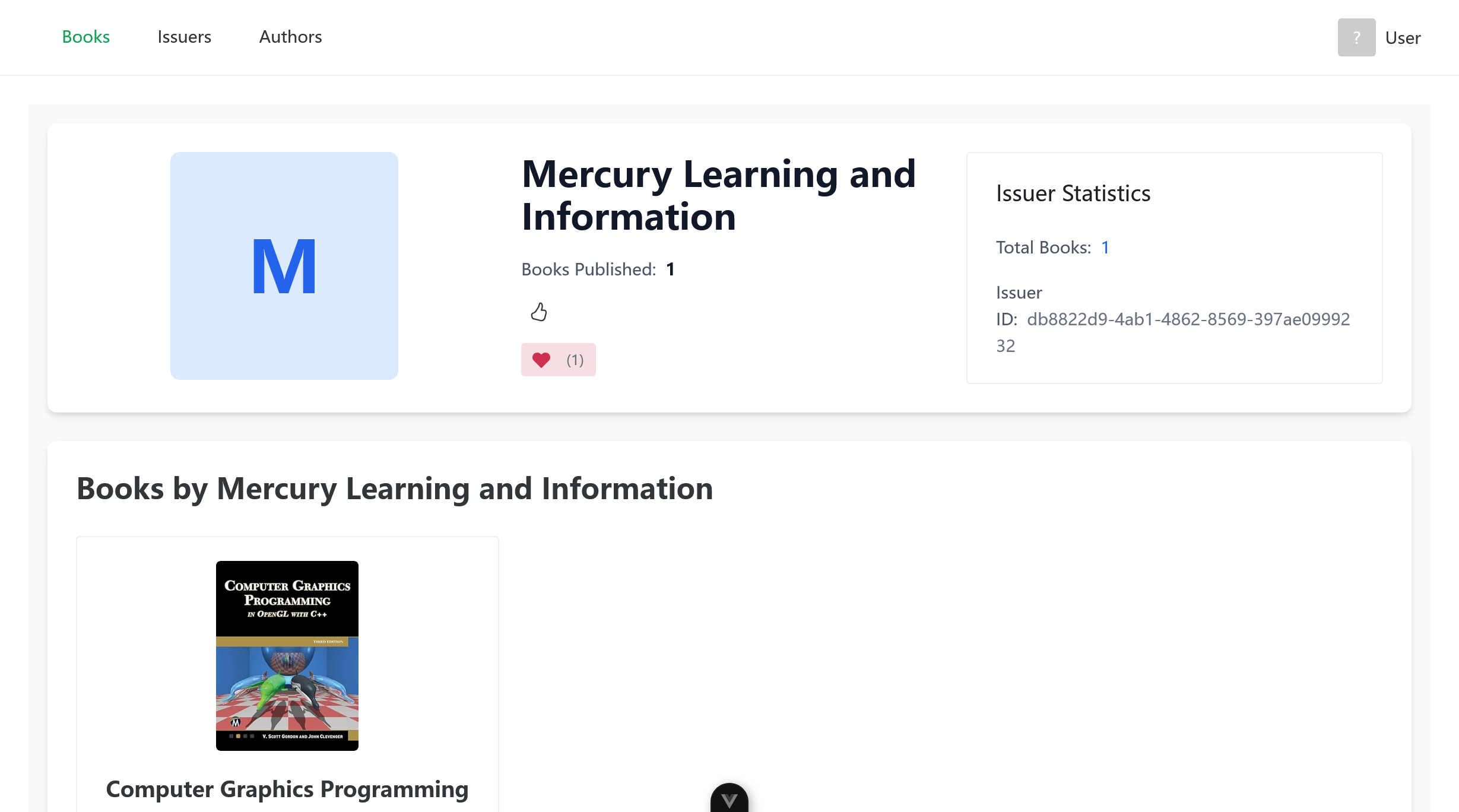Toggle the red heart favorite icon
The width and height of the screenshot is (1459, 812).
tap(541, 360)
